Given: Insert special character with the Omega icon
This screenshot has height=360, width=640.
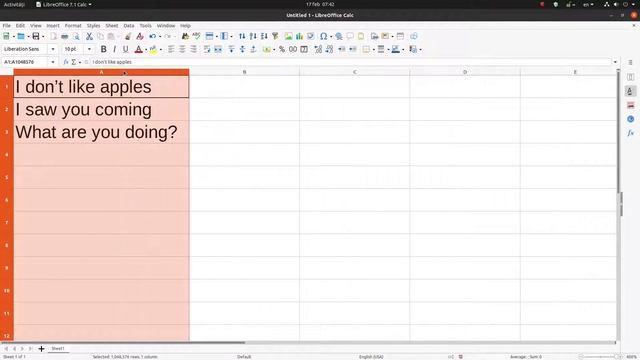Looking at the screenshot, I should tap(323, 36).
